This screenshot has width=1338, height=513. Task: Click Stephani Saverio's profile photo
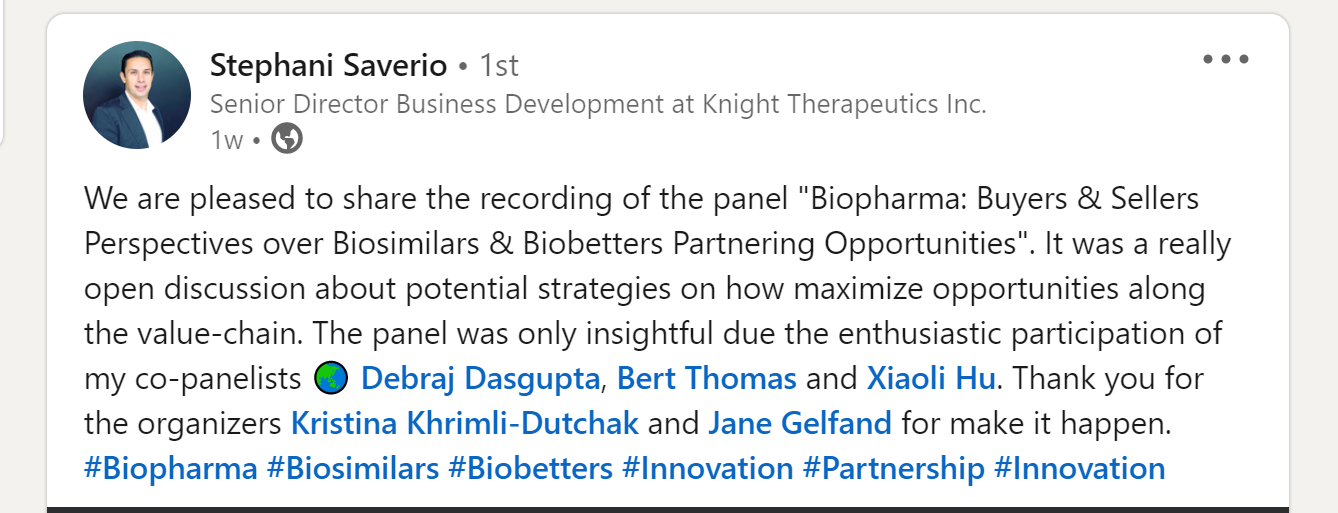(x=137, y=96)
